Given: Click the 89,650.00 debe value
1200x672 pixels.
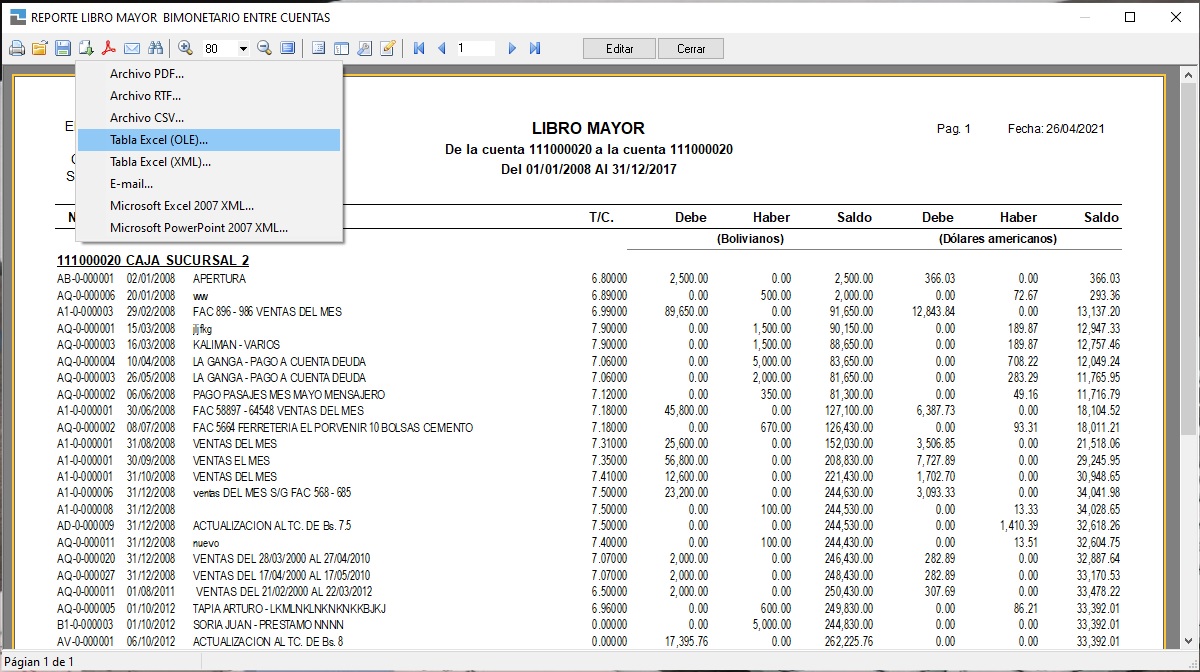Looking at the screenshot, I should pos(685,312).
